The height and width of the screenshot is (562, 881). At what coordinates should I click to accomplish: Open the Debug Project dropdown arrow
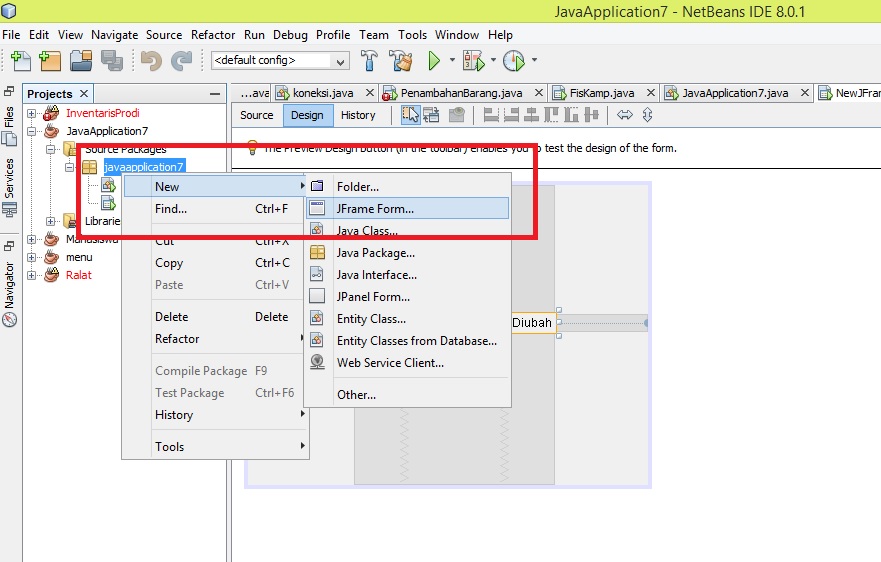[493, 60]
